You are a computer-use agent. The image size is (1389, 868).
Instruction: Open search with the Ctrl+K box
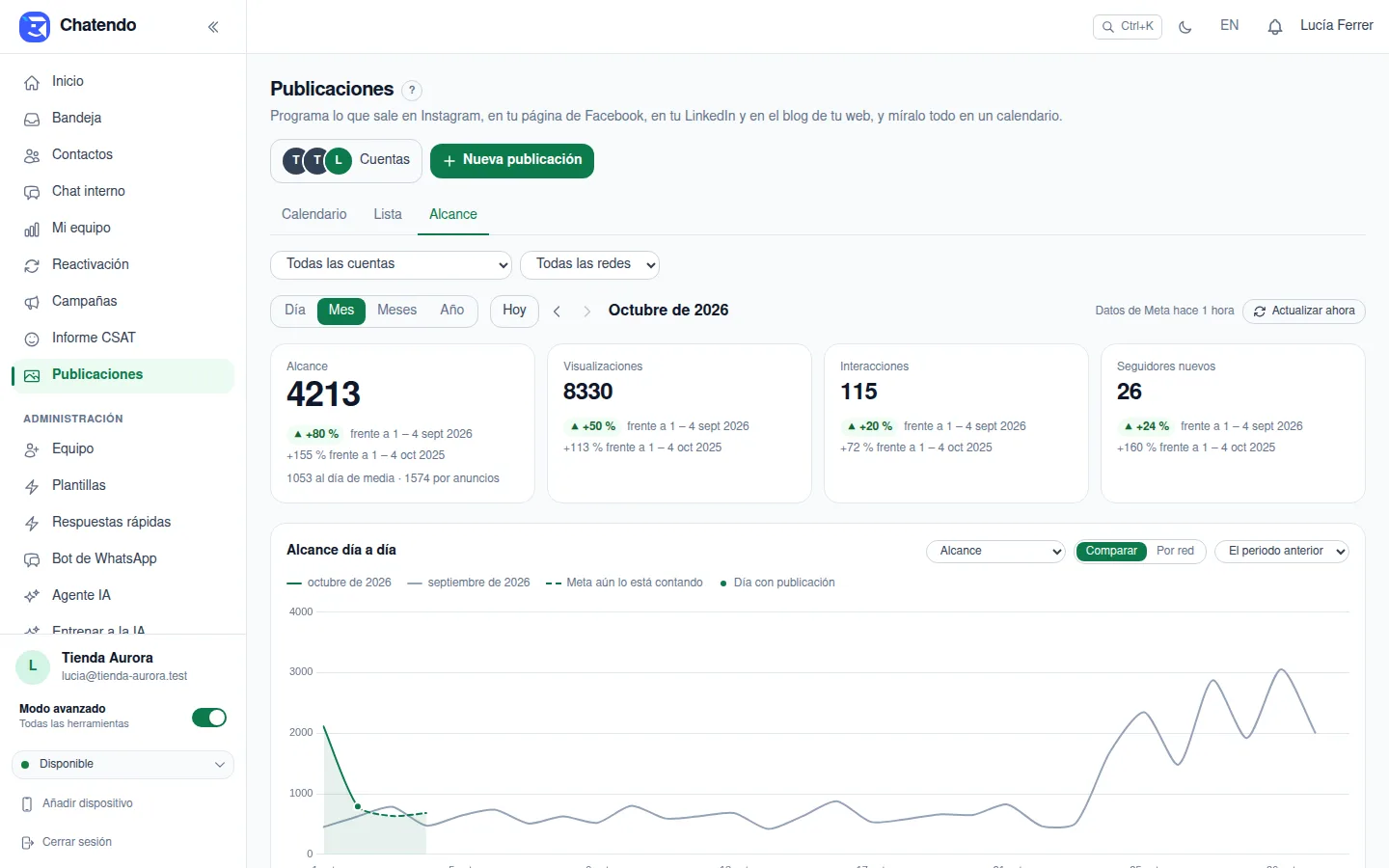(x=1127, y=27)
